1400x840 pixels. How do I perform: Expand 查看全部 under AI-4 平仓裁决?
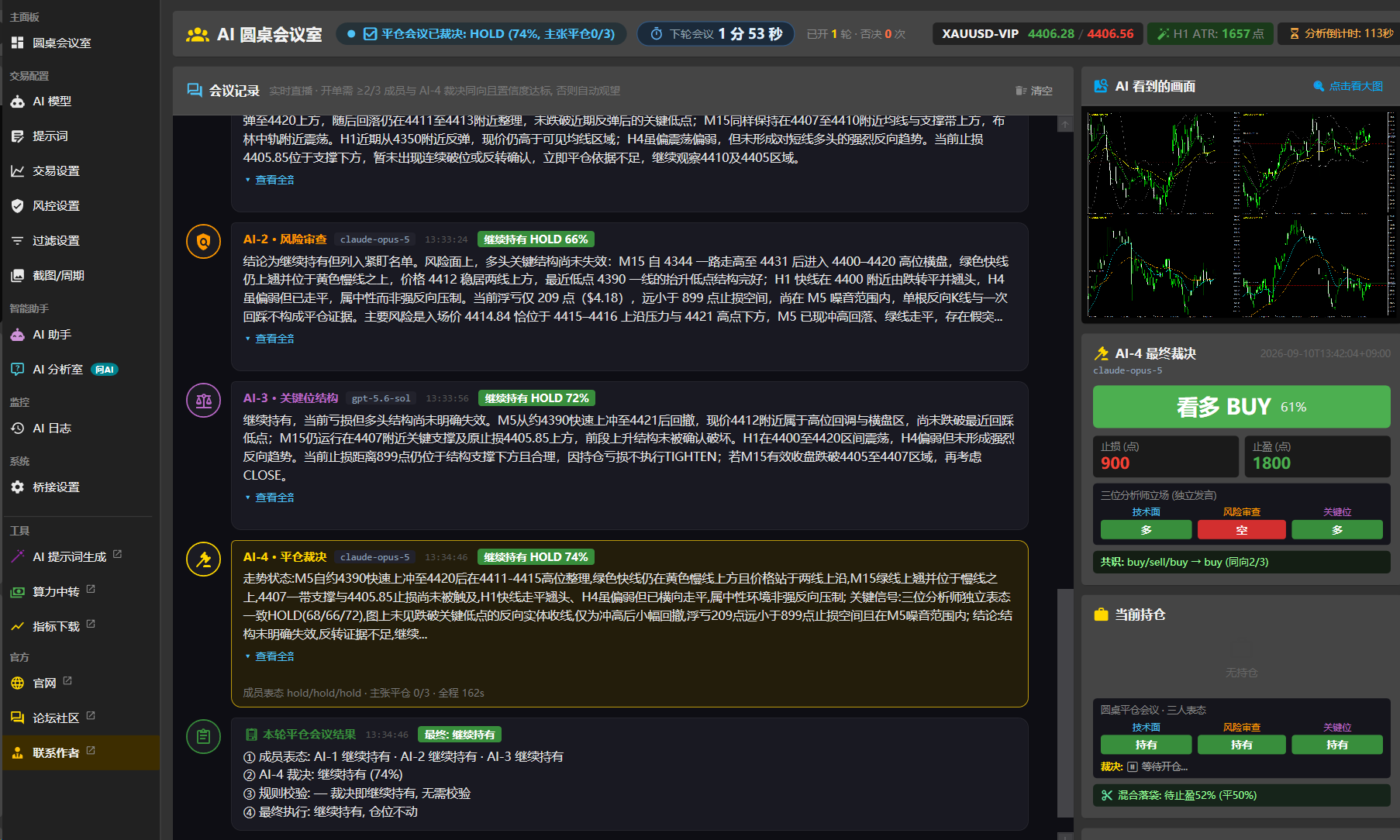pyautogui.click(x=270, y=656)
